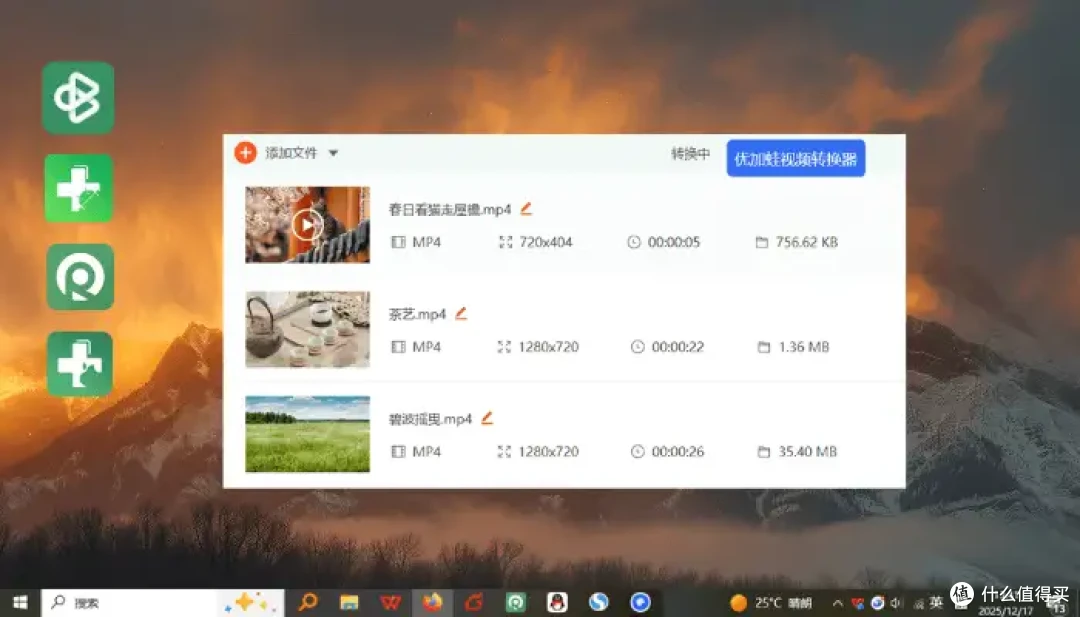
Task: Click the folder icon beside 756.62 KB
Action: coord(762,242)
